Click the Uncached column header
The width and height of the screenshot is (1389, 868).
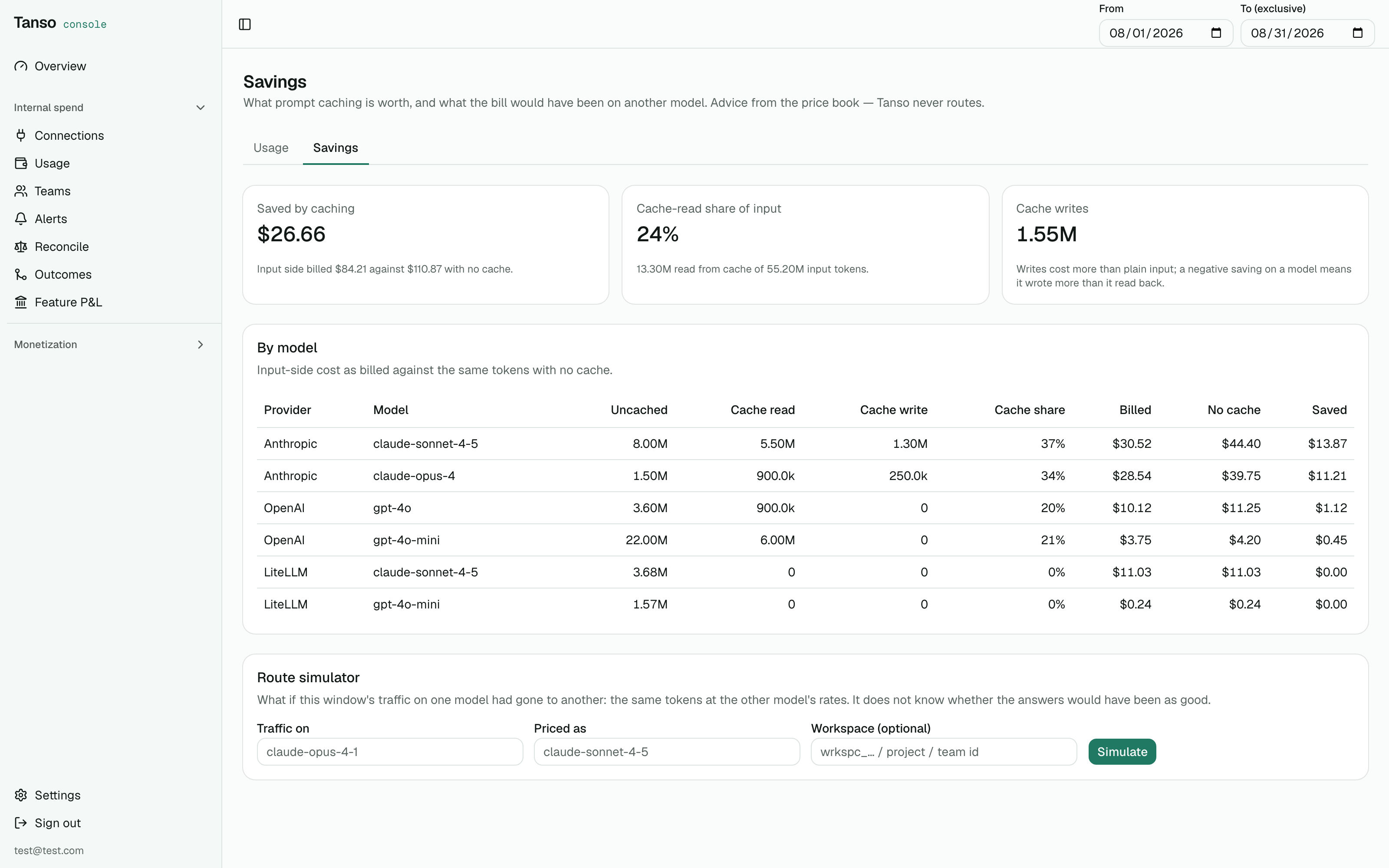[639, 410]
